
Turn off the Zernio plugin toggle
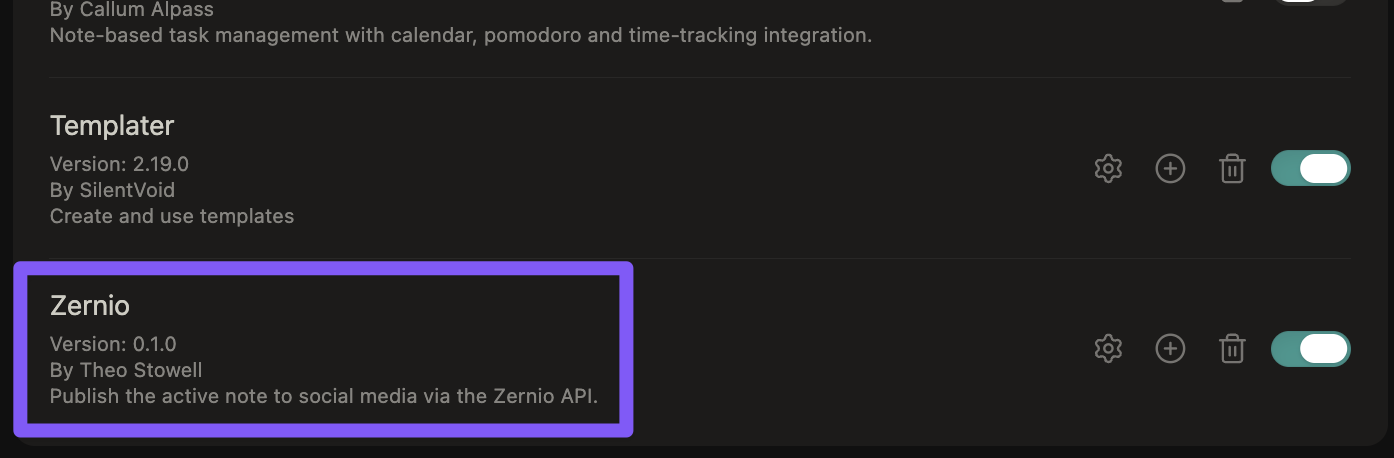(1311, 349)
